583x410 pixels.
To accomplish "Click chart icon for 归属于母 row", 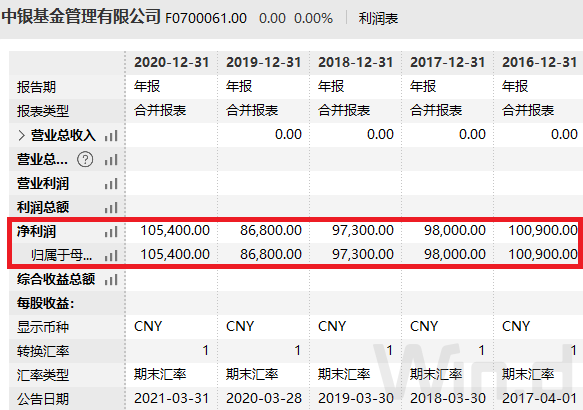I will (x=111, y=255).
